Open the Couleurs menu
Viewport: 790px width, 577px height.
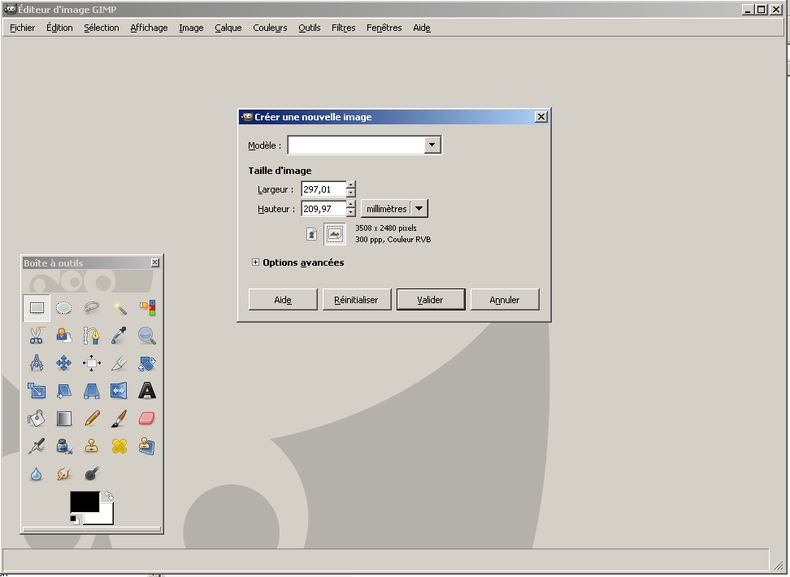[270, 28]
